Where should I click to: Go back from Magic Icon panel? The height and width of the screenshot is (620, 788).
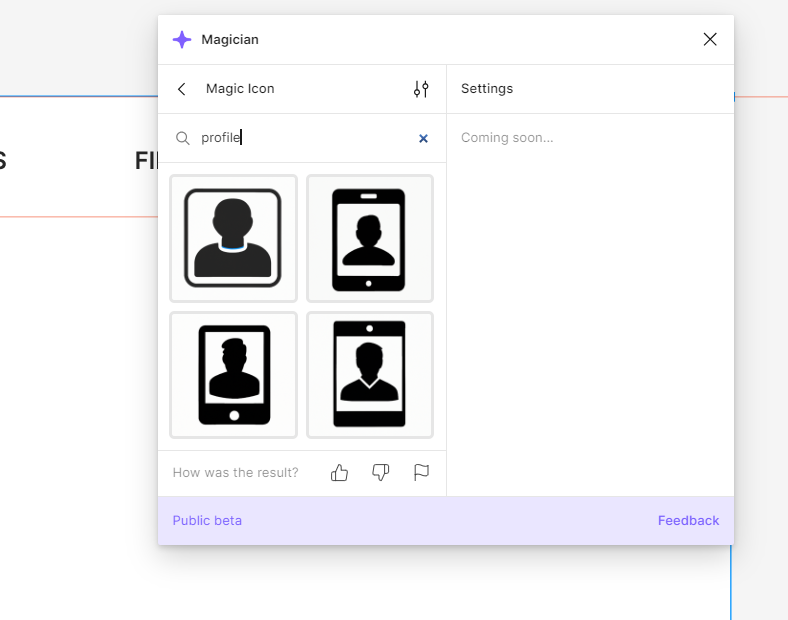pyautogui.click(x=182, y=89)
